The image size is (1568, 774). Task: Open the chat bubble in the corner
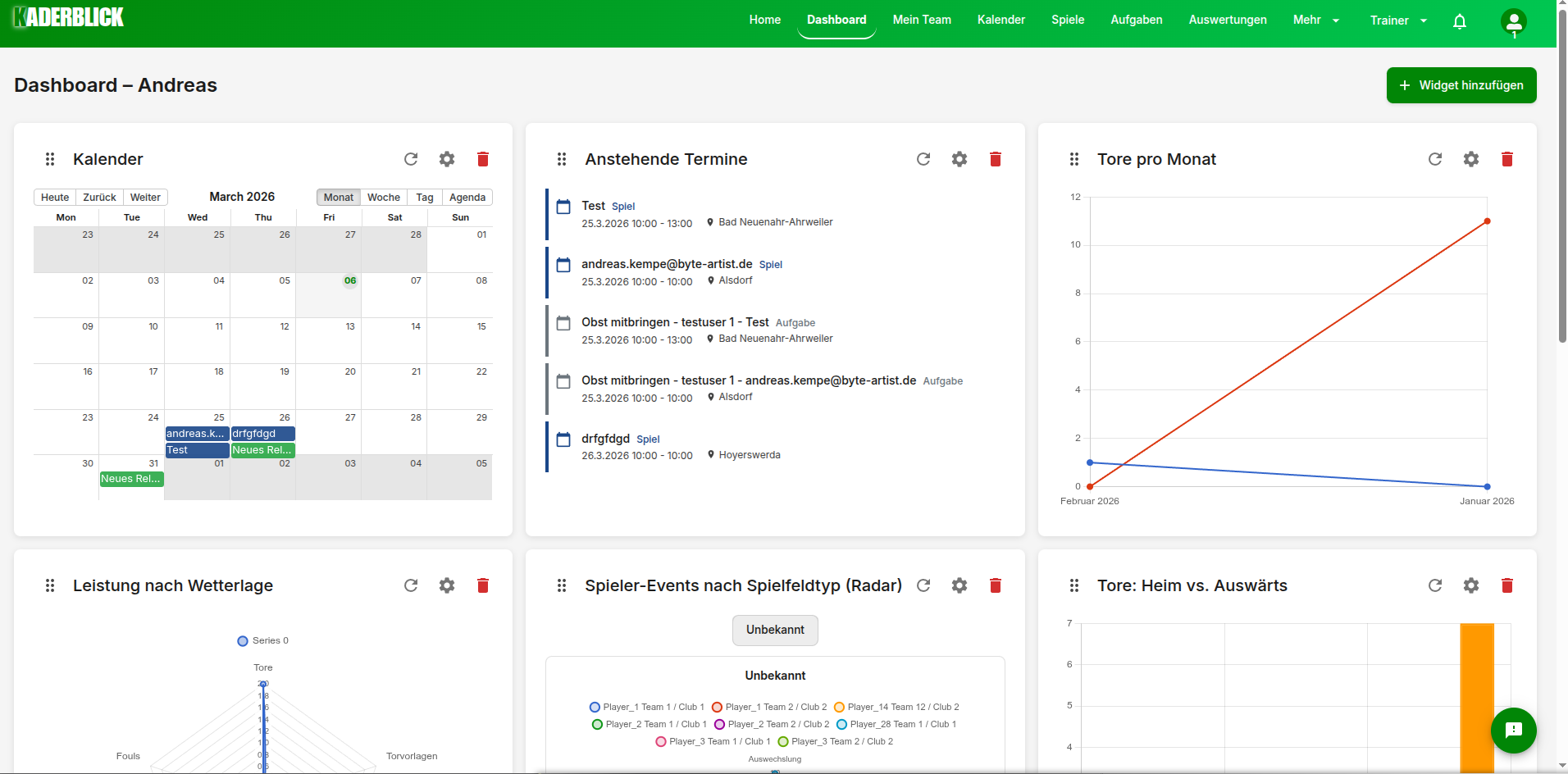(x=1514, y=731)
